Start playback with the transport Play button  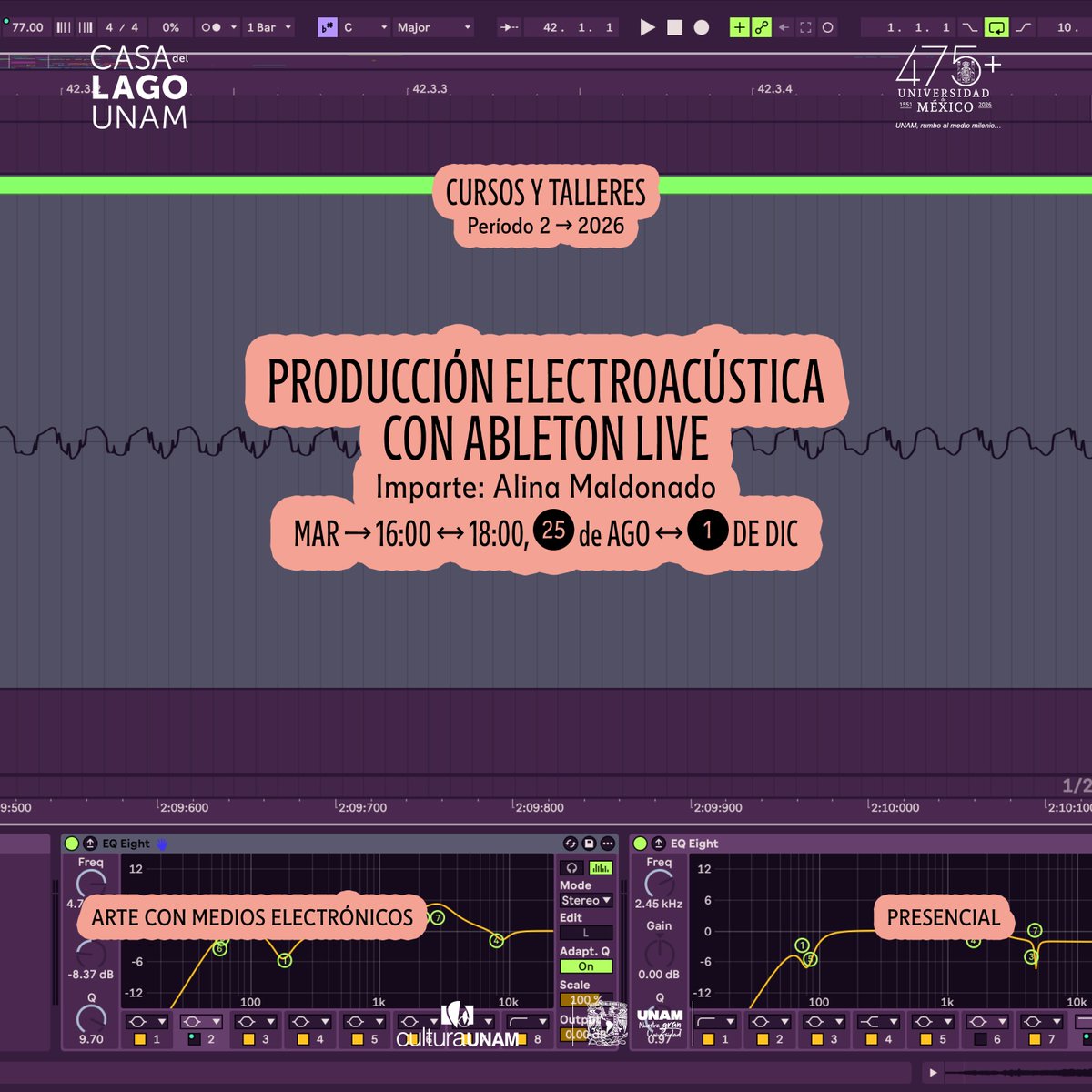pos(647,27)
